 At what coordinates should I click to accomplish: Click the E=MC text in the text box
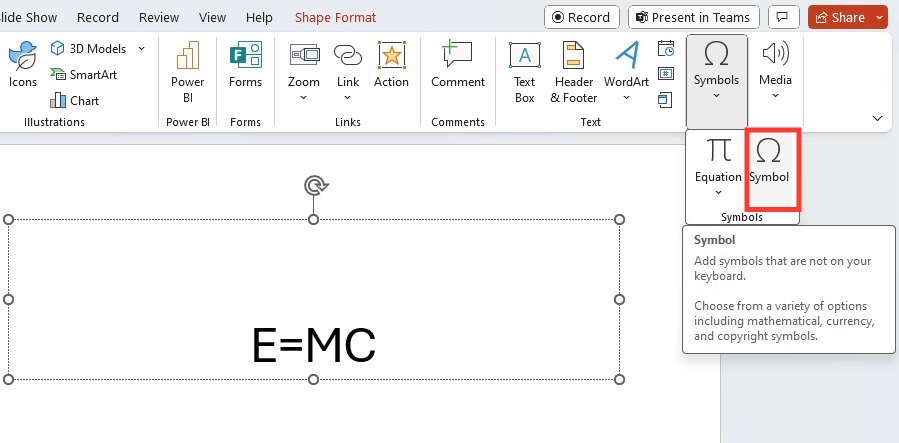pos(314,345)
